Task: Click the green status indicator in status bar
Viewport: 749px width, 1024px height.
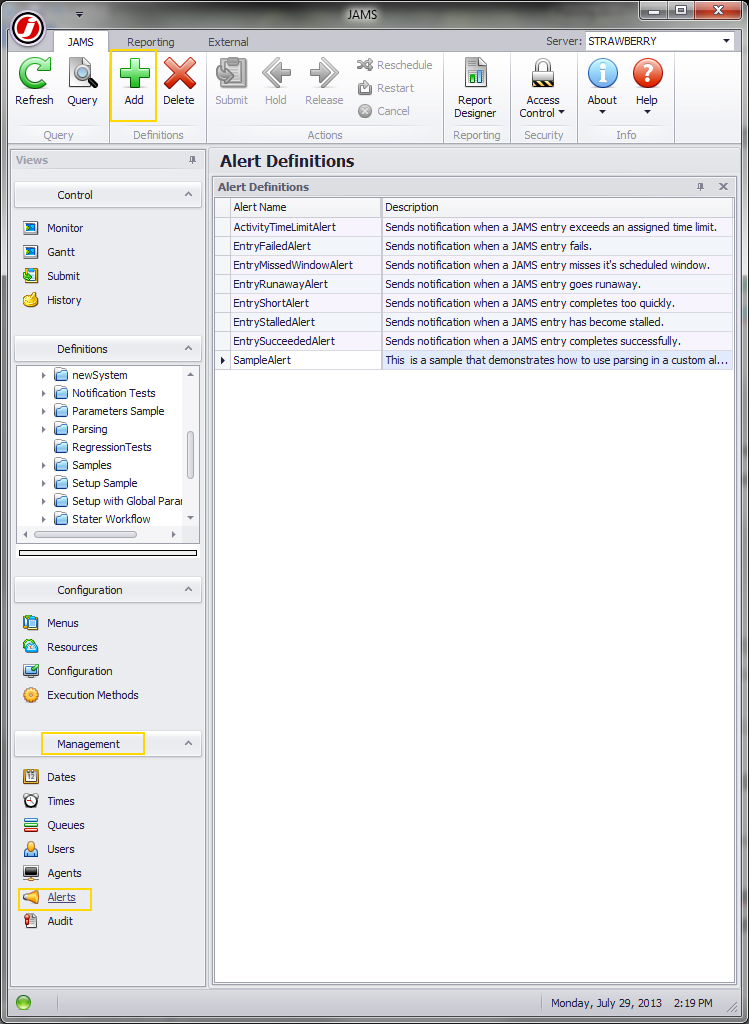Action: point(24,1002)
